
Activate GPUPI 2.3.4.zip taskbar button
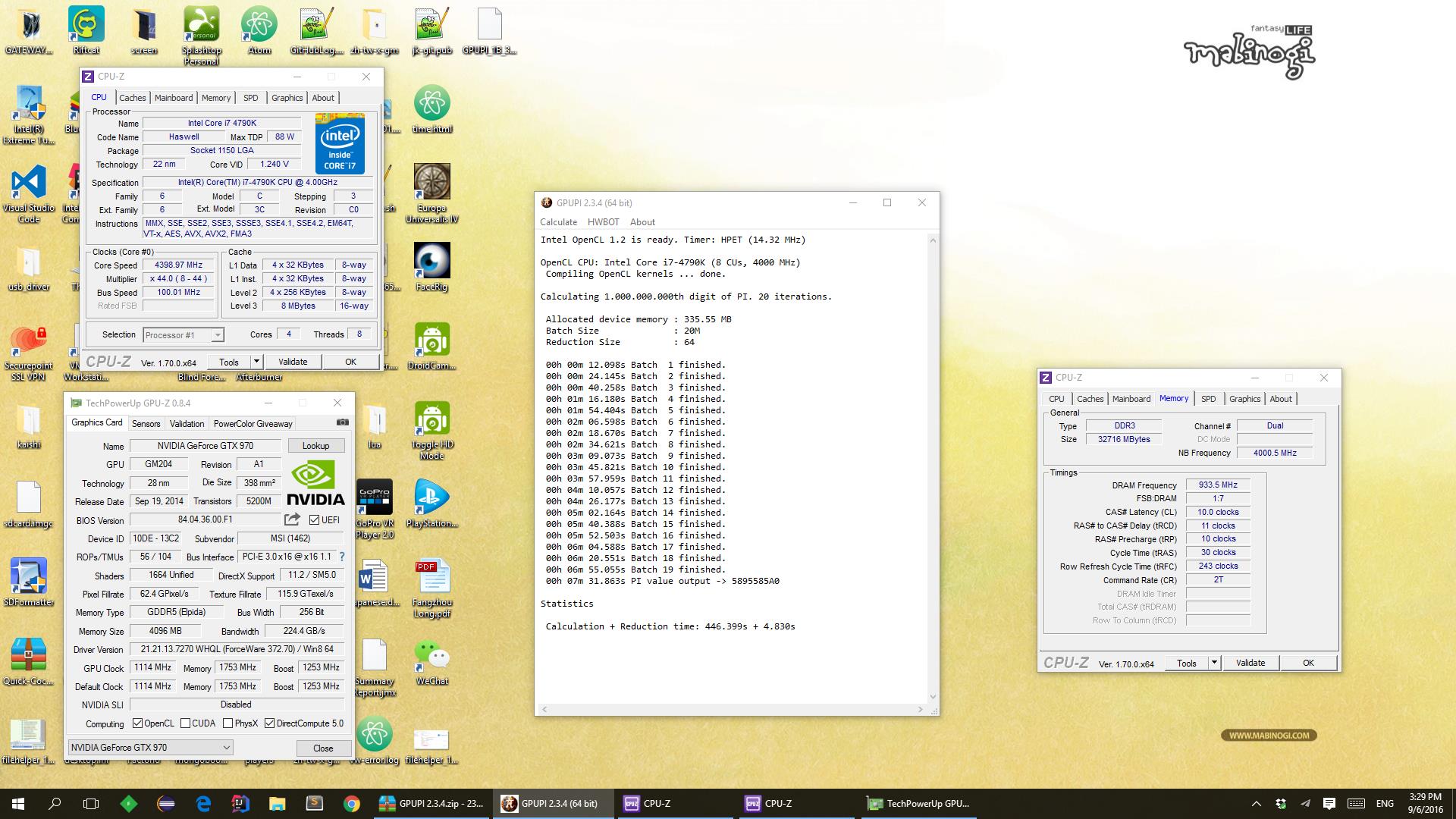(x=432, y=804)
